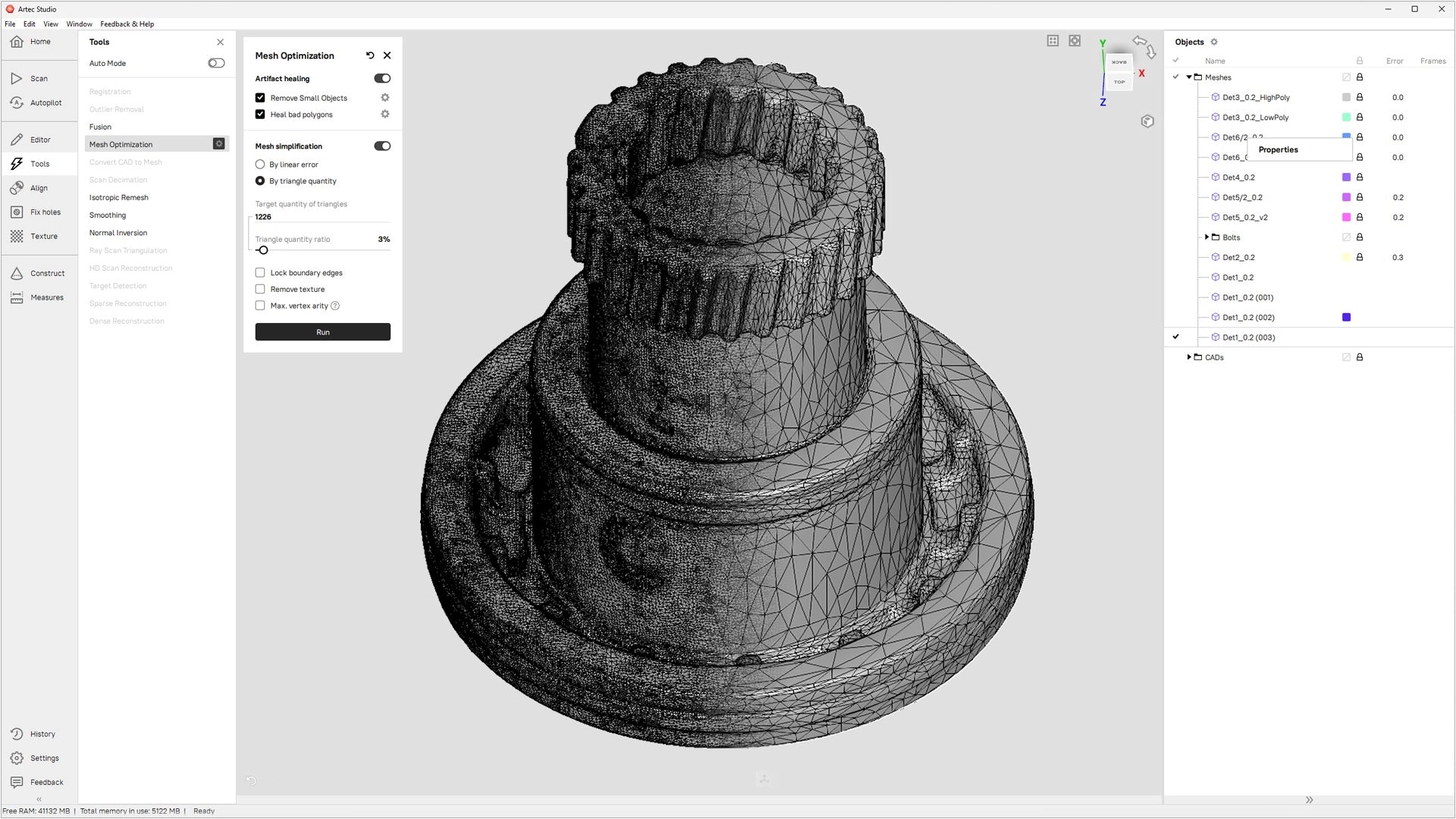Screen dimensions: 1456x819
Task: Toggle the Artifact healing switch
Action: [381, 78]
